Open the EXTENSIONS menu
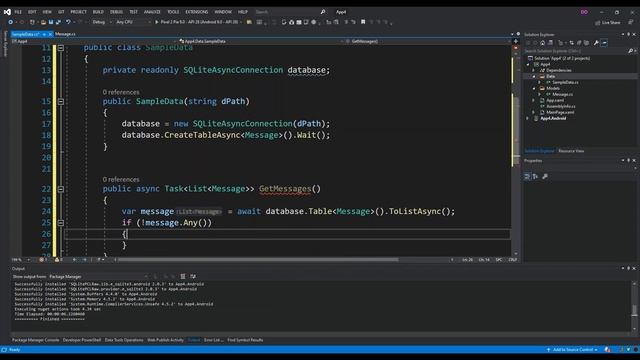 point(197,12)
